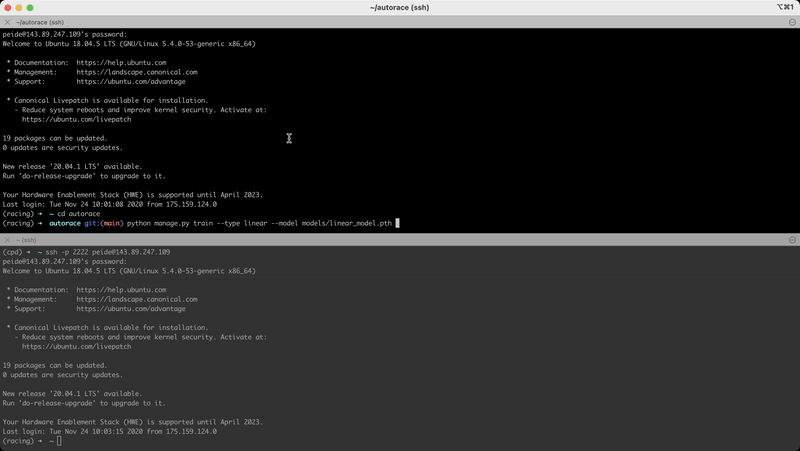
Task: Open https://ubuntu.com/livepatch link in bottom pane
Action: [x=77, y=346]
